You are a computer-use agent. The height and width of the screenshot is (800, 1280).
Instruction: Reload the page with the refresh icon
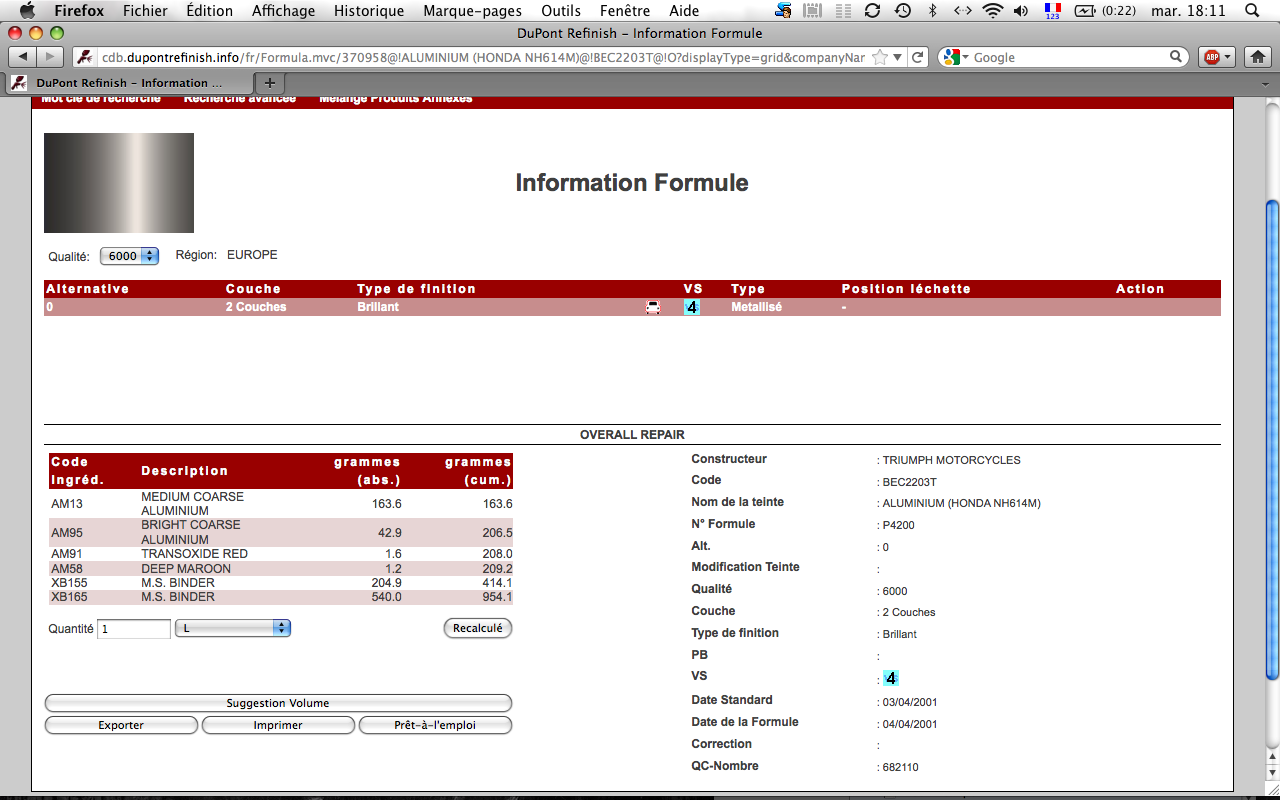[x=918, y=57]
